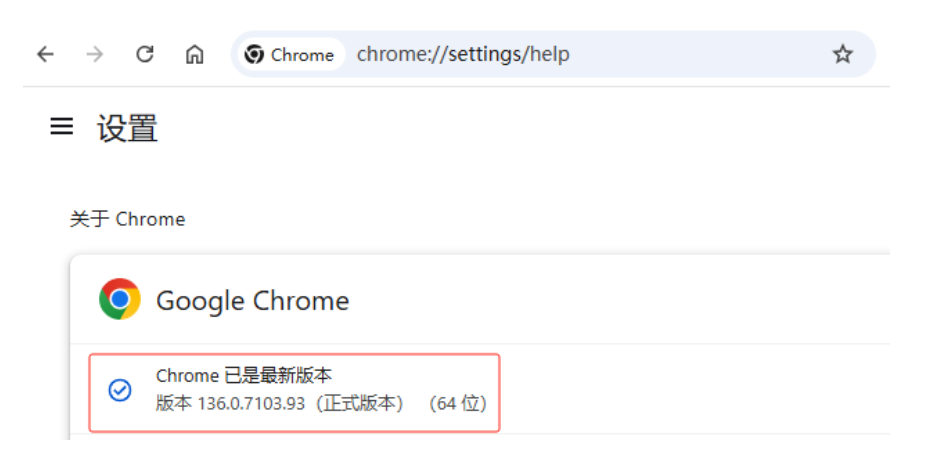Viewport: 929px width, 469px height.
Task: Click empty address bar space before star
Action: pyautogui.click(x=699, y=54)
